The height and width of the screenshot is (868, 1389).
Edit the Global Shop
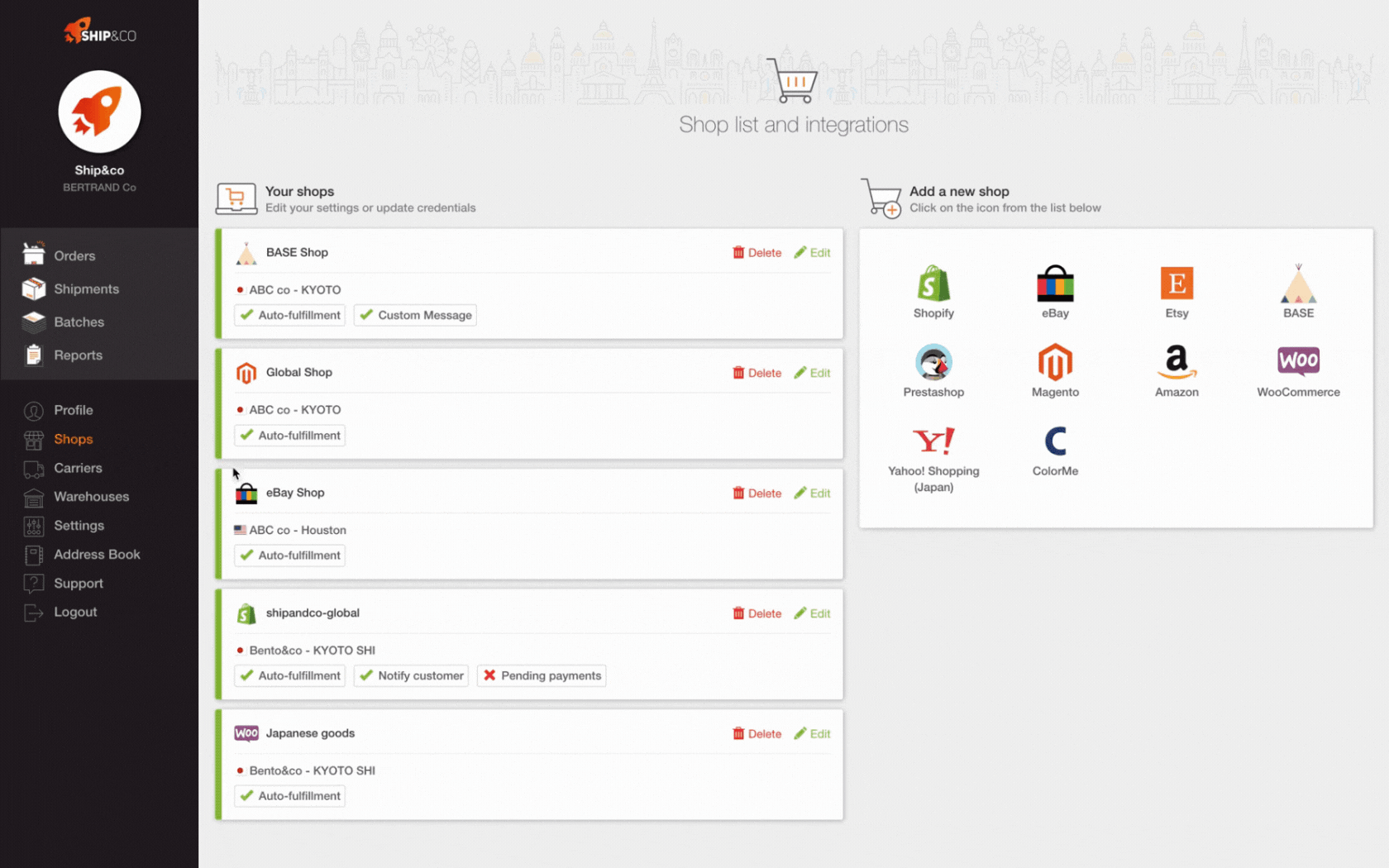coord(812,373)
